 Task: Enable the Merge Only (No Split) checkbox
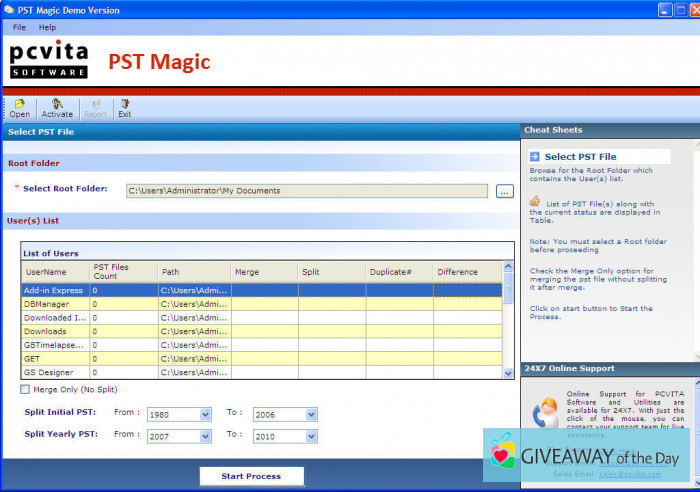(x=26, y=389)
